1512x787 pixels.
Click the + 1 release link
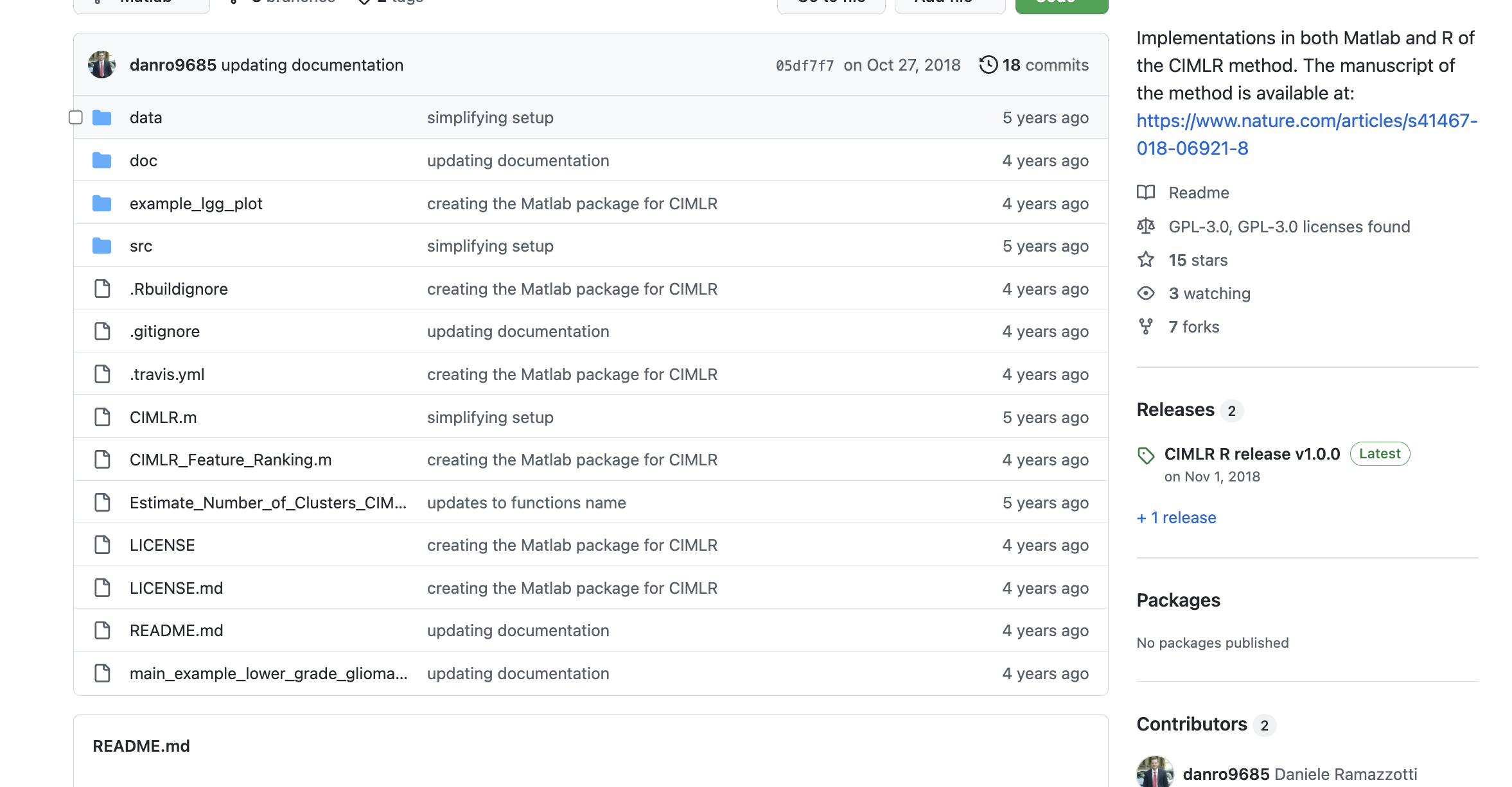click(1176, 517)
